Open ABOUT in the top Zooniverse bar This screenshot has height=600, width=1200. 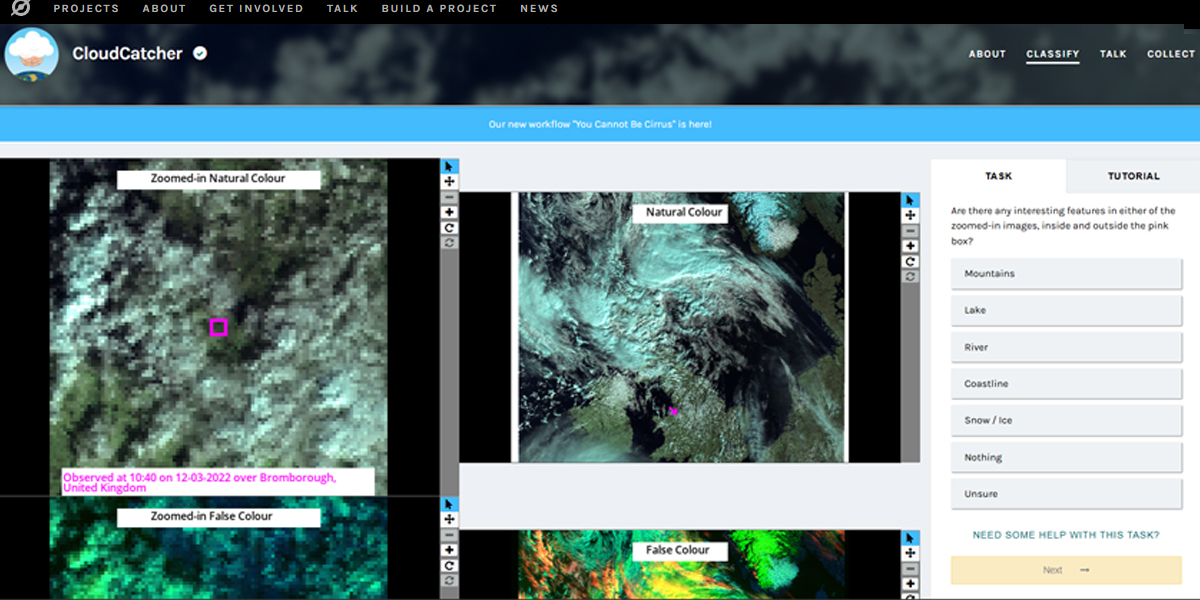164,8
